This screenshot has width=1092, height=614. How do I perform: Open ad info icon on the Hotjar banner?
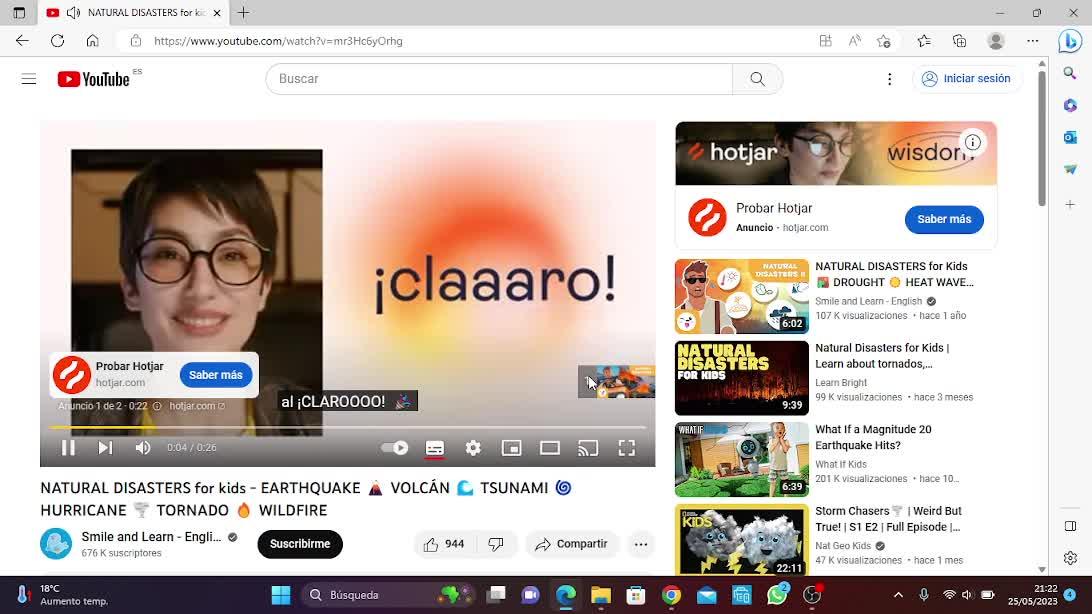point(972,142)
